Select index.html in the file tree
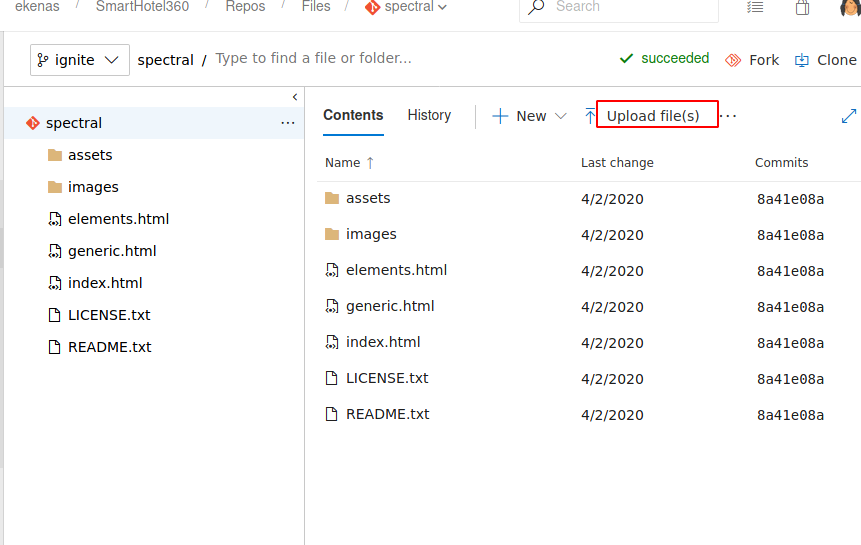861x545 pixels. coord(105,283)
